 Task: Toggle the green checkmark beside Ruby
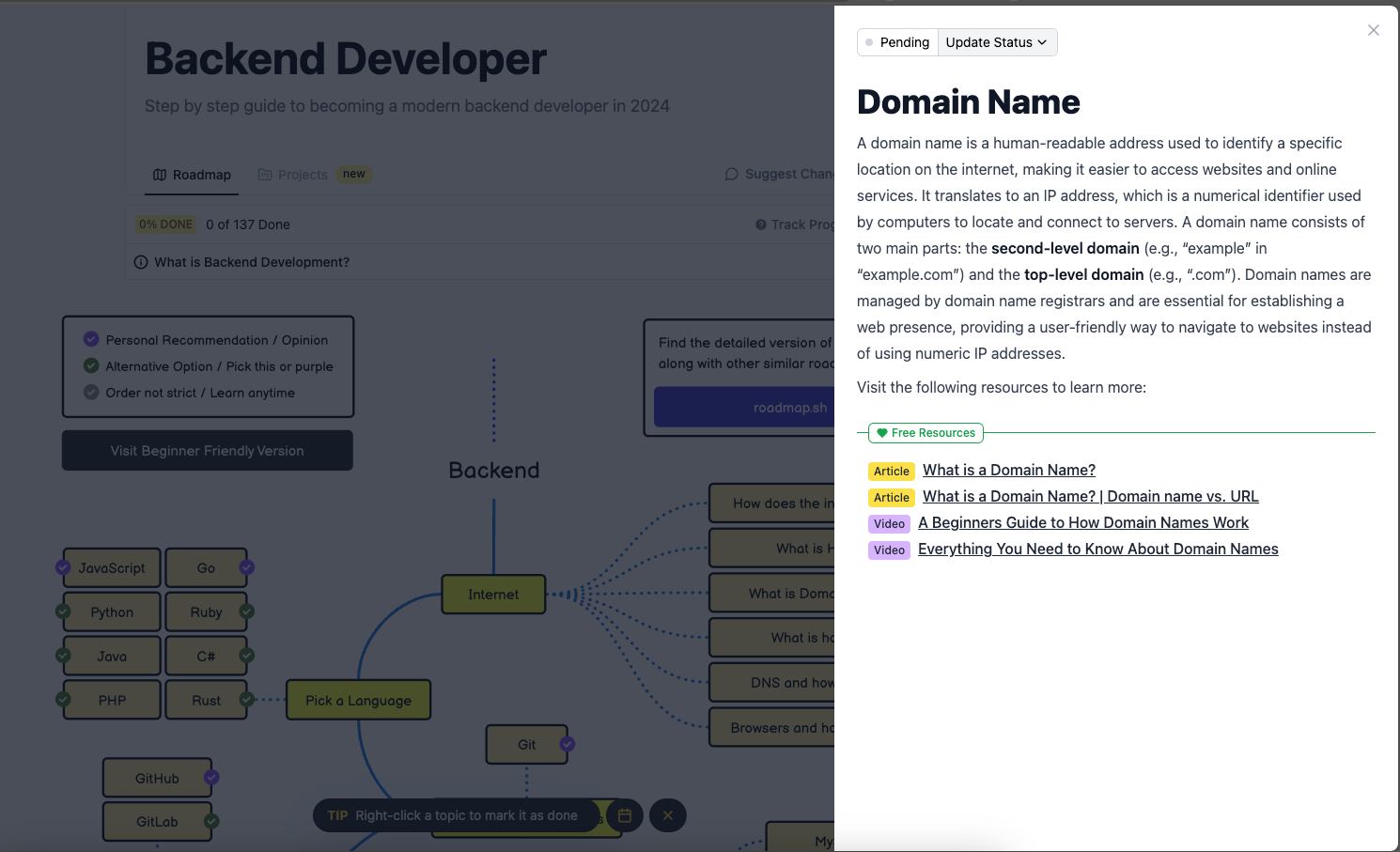247,612
